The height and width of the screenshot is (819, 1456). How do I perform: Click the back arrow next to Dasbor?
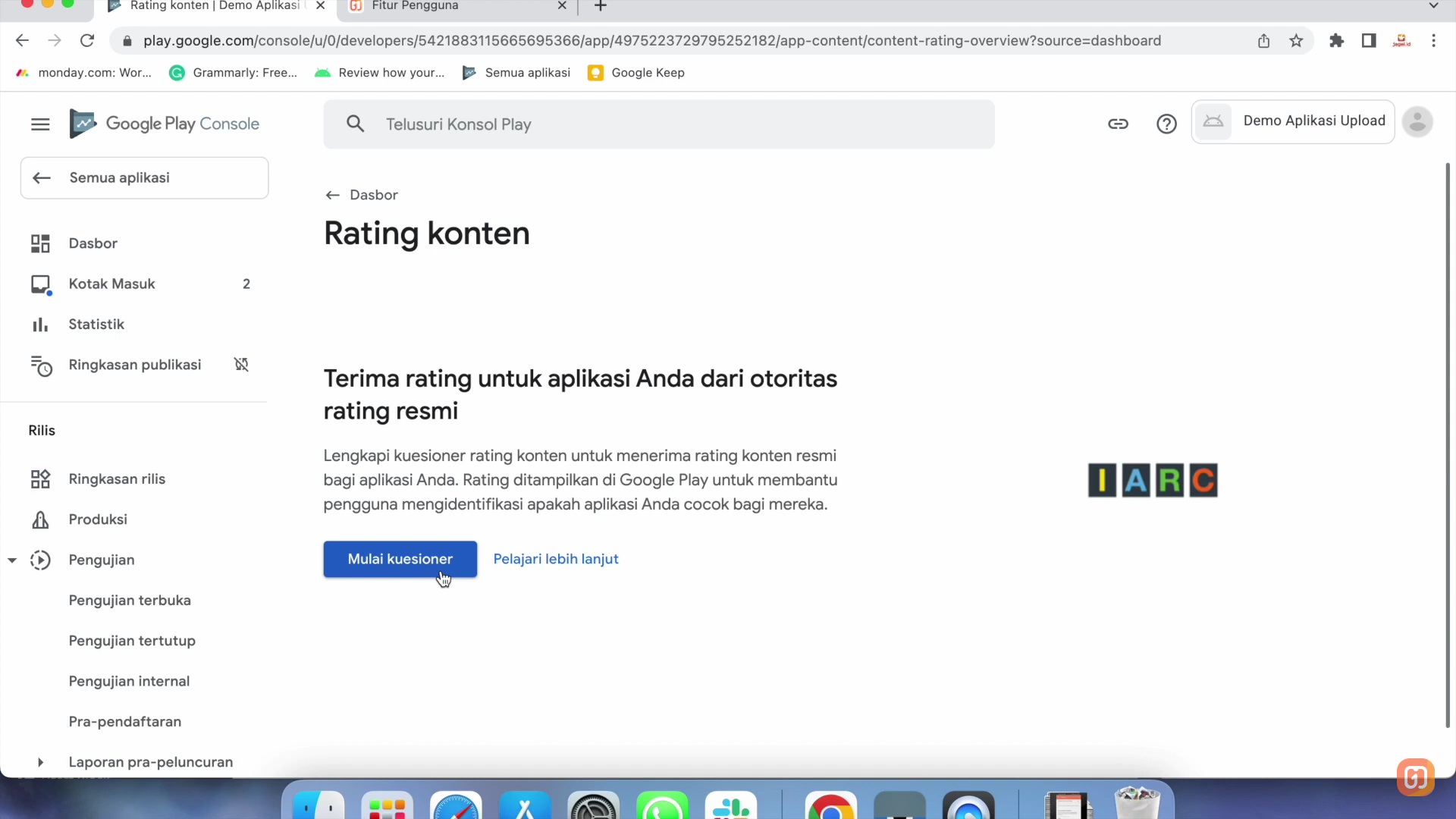click(x=332, y=195)
